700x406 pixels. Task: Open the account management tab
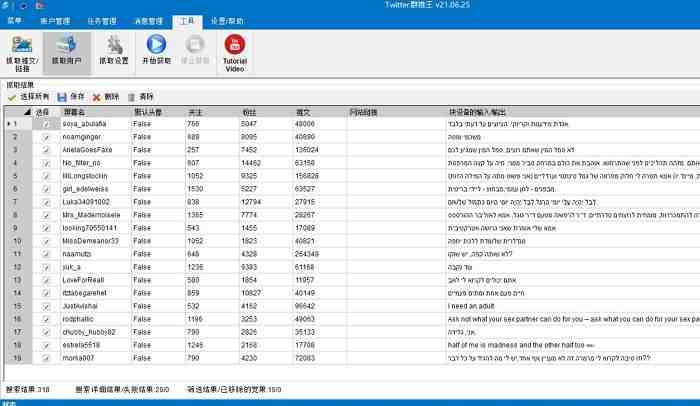point(55,21)
